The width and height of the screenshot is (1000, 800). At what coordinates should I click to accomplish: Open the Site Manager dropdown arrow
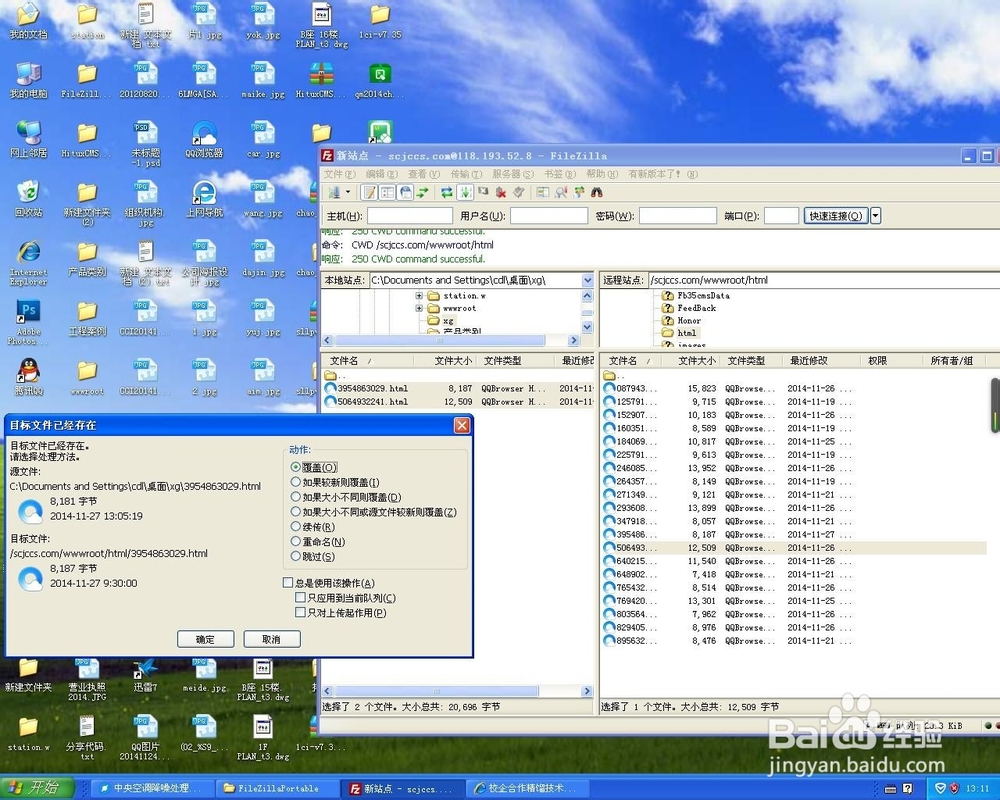coord(348,192)
